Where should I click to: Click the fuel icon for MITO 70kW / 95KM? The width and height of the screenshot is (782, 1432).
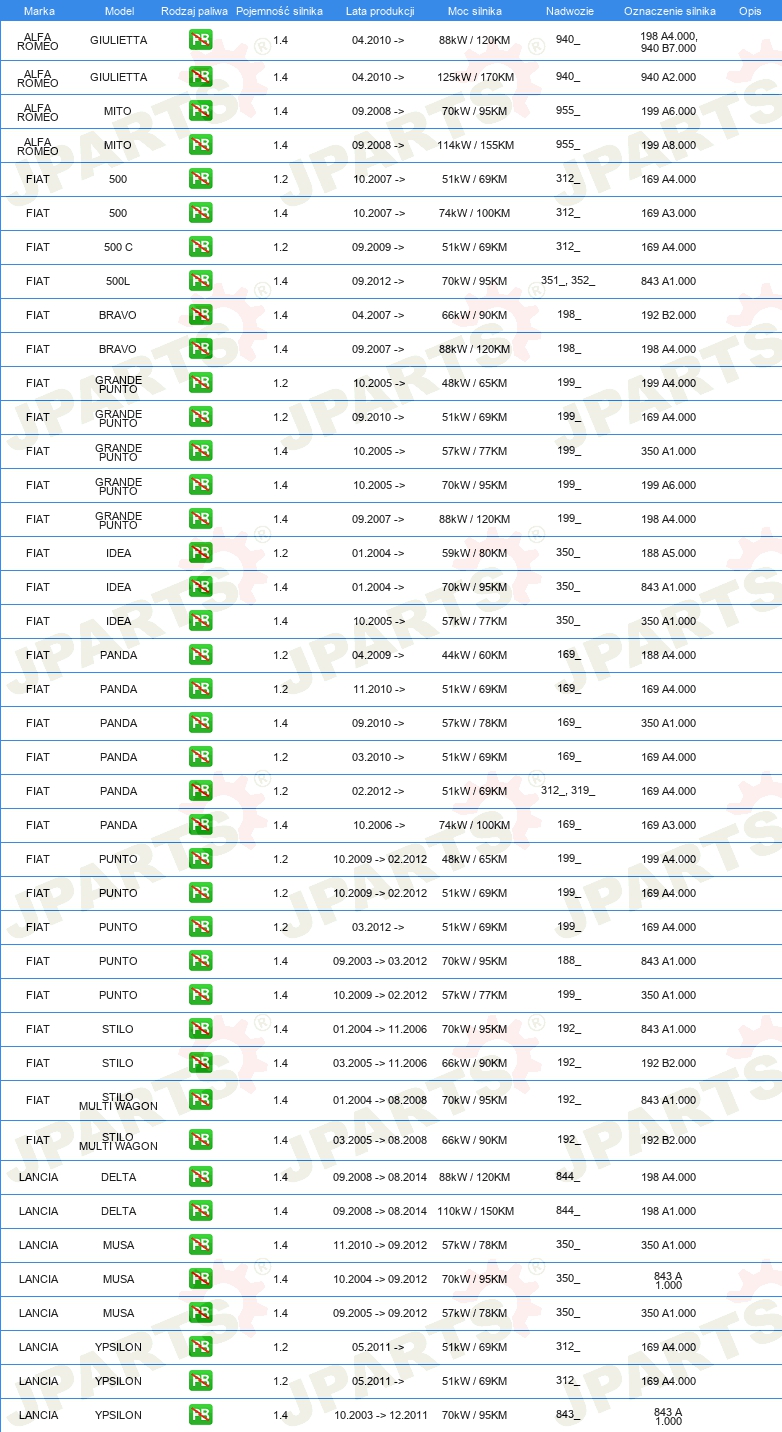click(x=201, y=111)
